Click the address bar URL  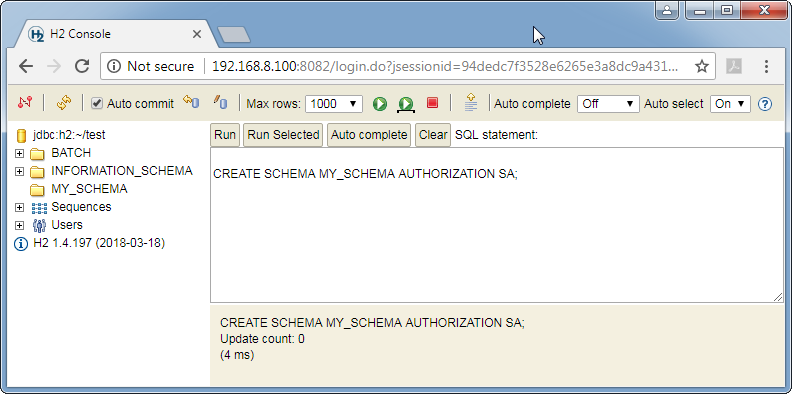[x=445, y=66]
